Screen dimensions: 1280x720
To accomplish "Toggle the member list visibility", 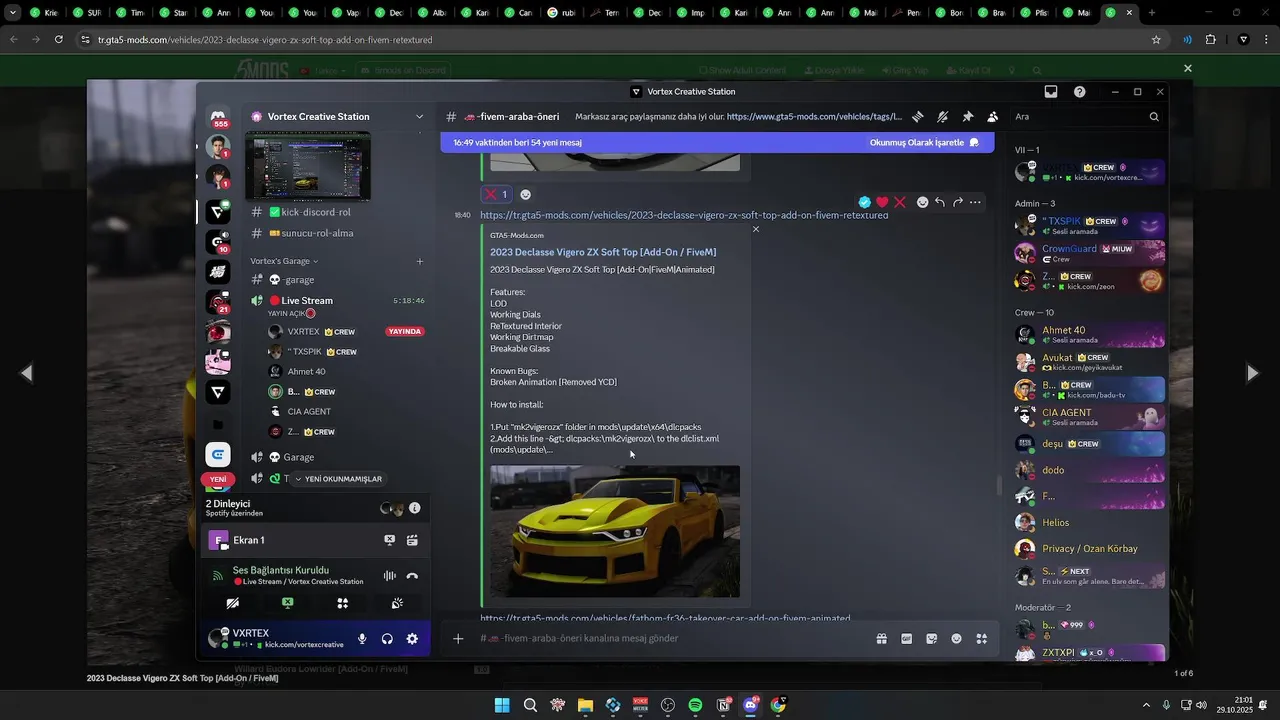I will pos(992,117).
